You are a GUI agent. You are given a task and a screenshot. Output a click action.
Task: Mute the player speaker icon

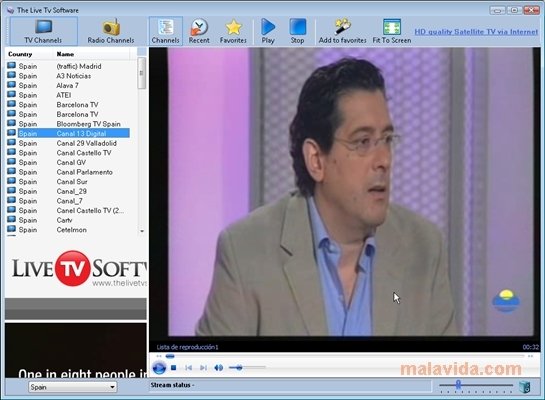tap(219, 367)
